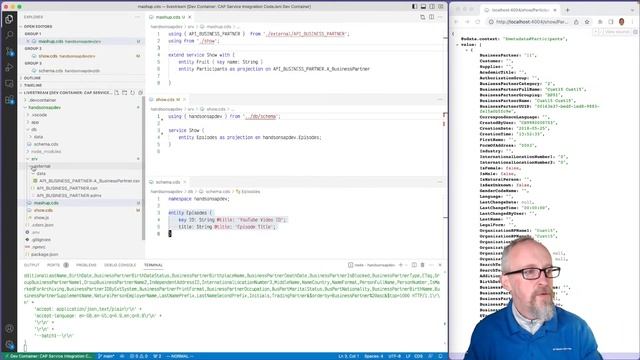The image size is (640, 360).
Task: Click the browser address bar URL
Action: click(x=531, y=22)
